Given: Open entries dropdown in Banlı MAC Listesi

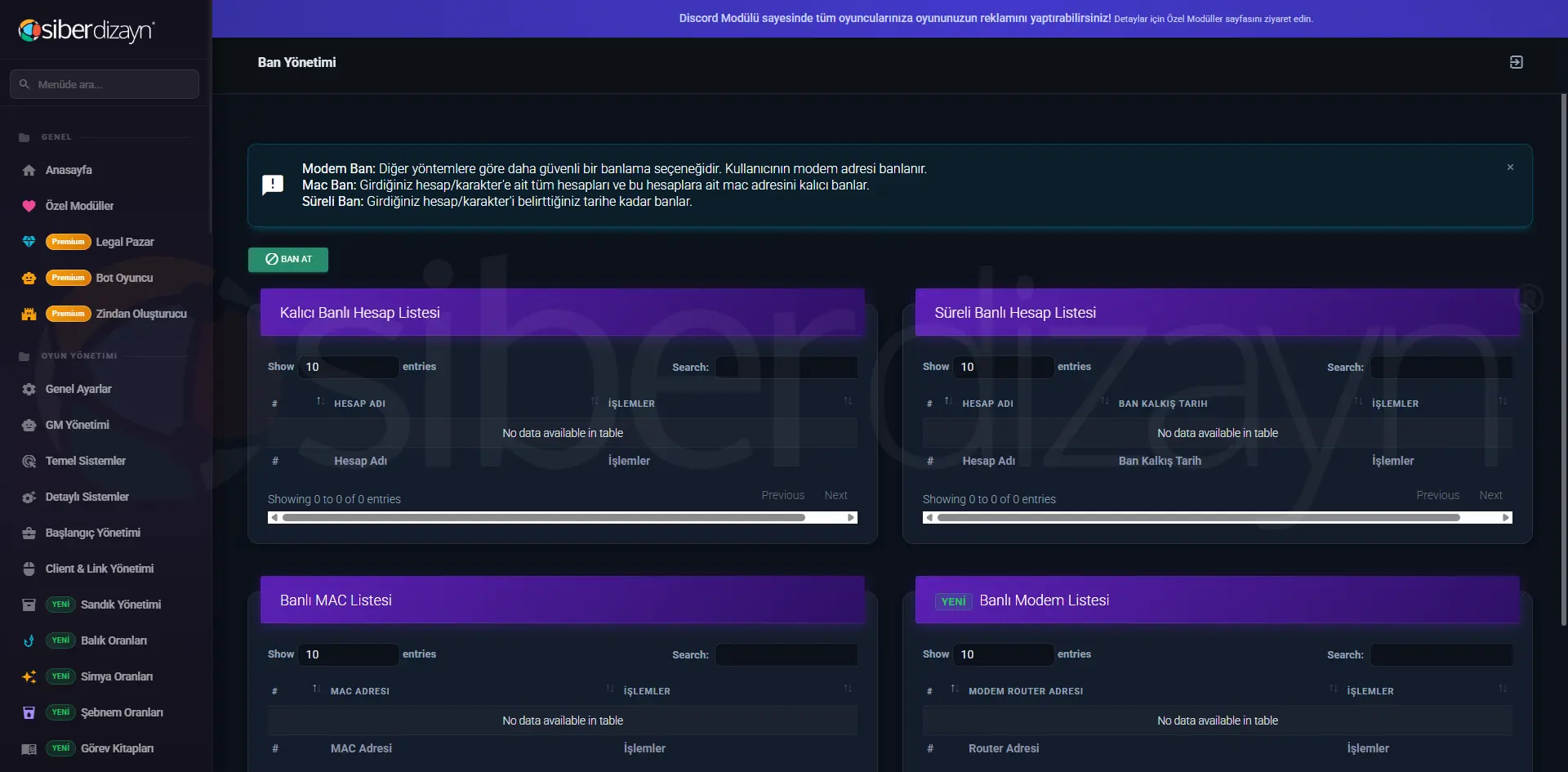Looking at the screenshot, I should tap(349, 654).
